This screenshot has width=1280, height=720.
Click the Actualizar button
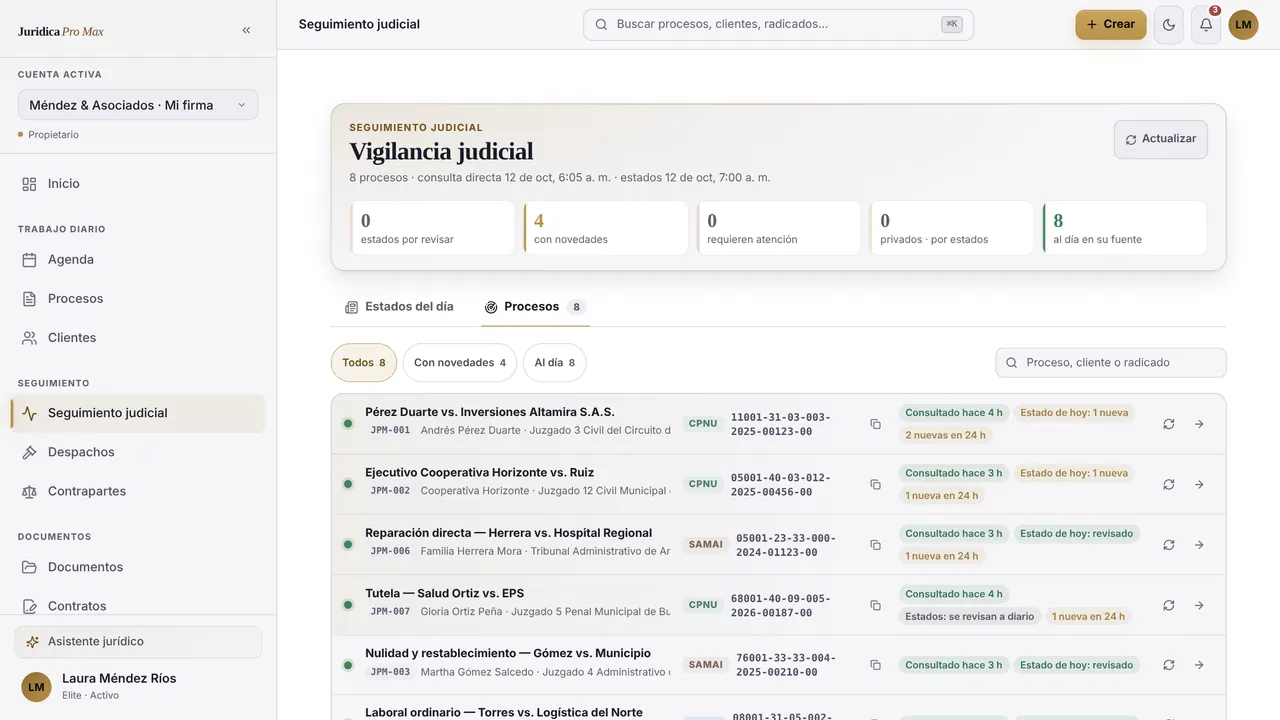[1161, 139]
